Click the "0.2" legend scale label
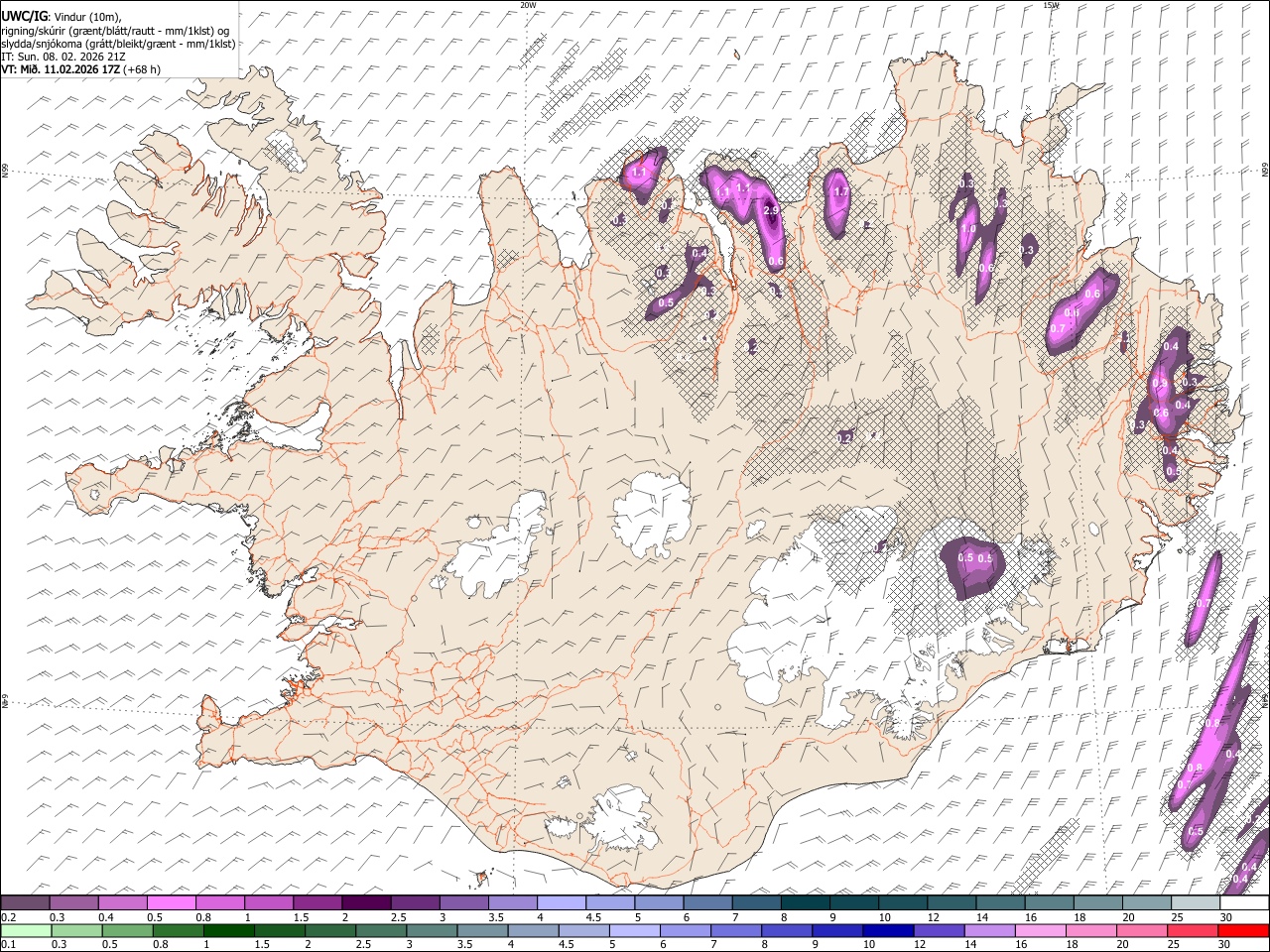 (x=9, y=917)
